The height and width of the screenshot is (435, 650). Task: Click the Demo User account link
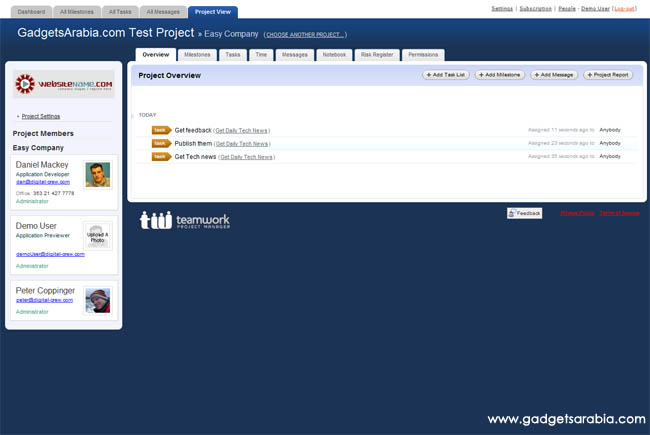point(595,9)
